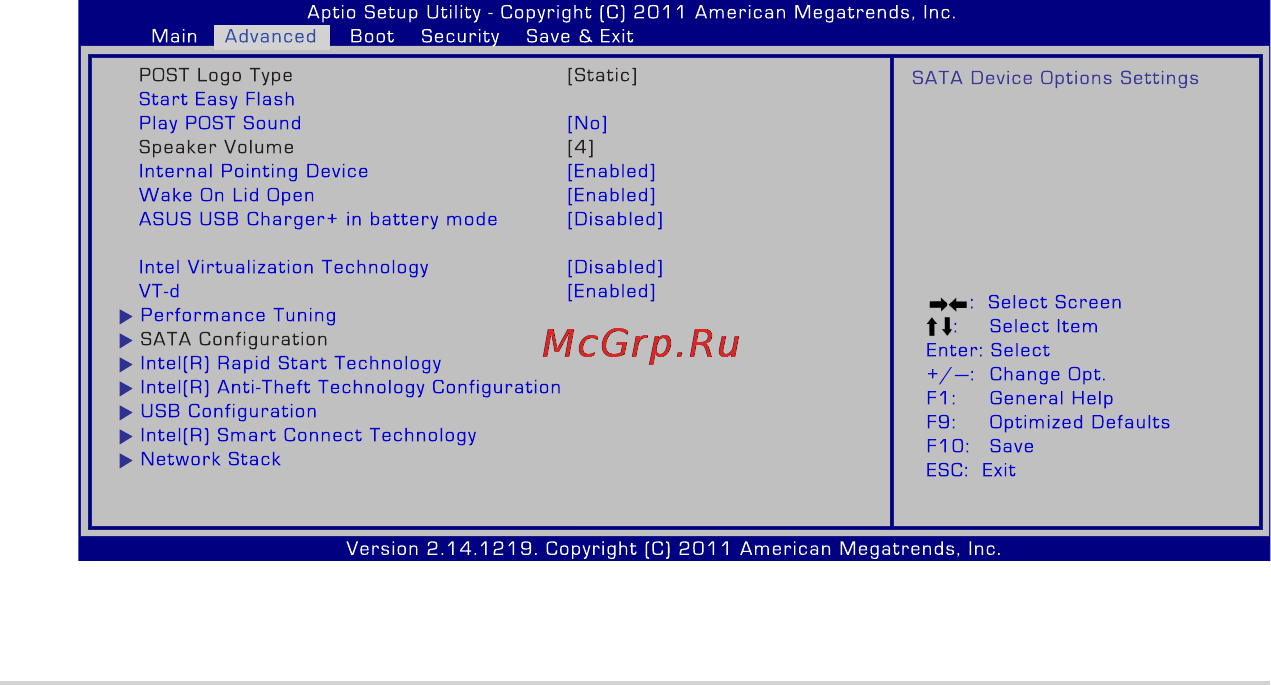Screen dimensions: 1271x685
Task: Switch to the Main tab
Action: [x=174, y=36]
